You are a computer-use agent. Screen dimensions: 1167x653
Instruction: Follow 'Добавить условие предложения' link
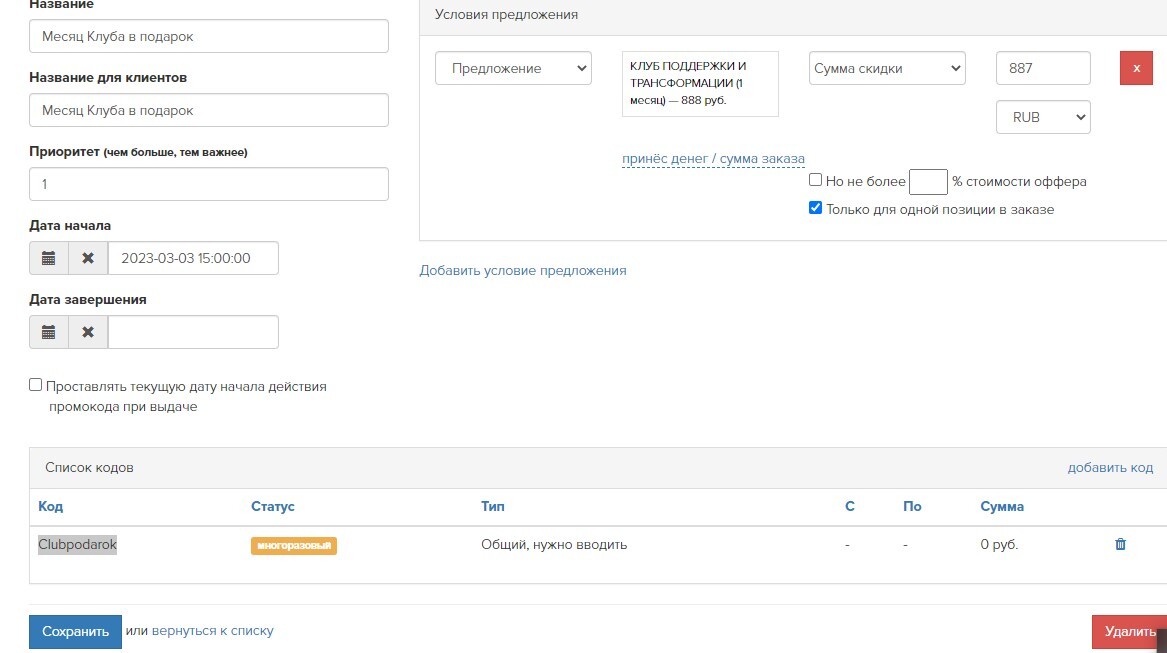tap(522, 270)
